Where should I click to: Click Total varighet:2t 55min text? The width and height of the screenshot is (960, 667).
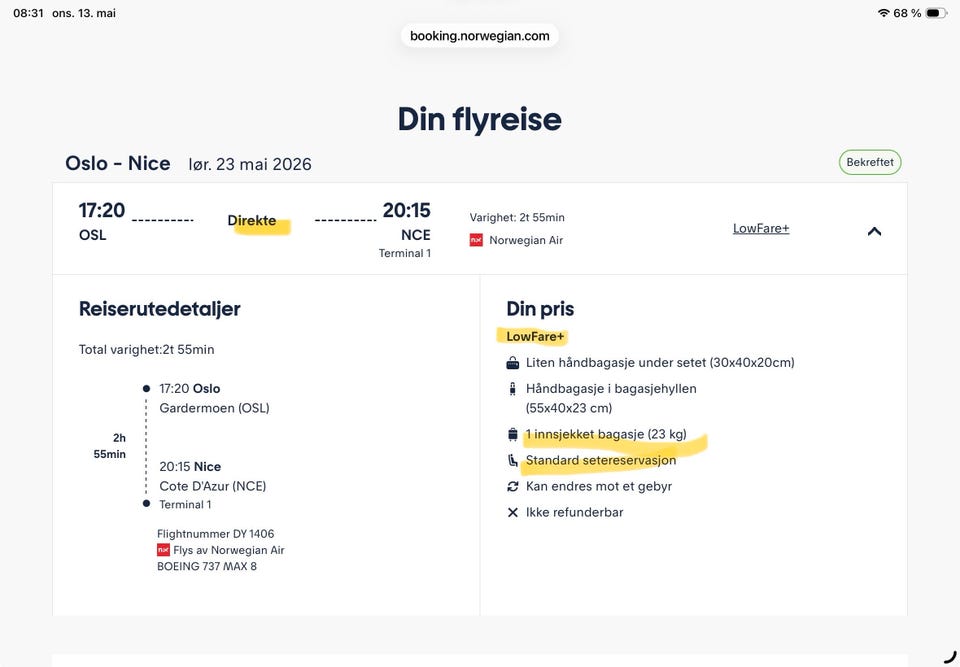(x=146, y=350)
